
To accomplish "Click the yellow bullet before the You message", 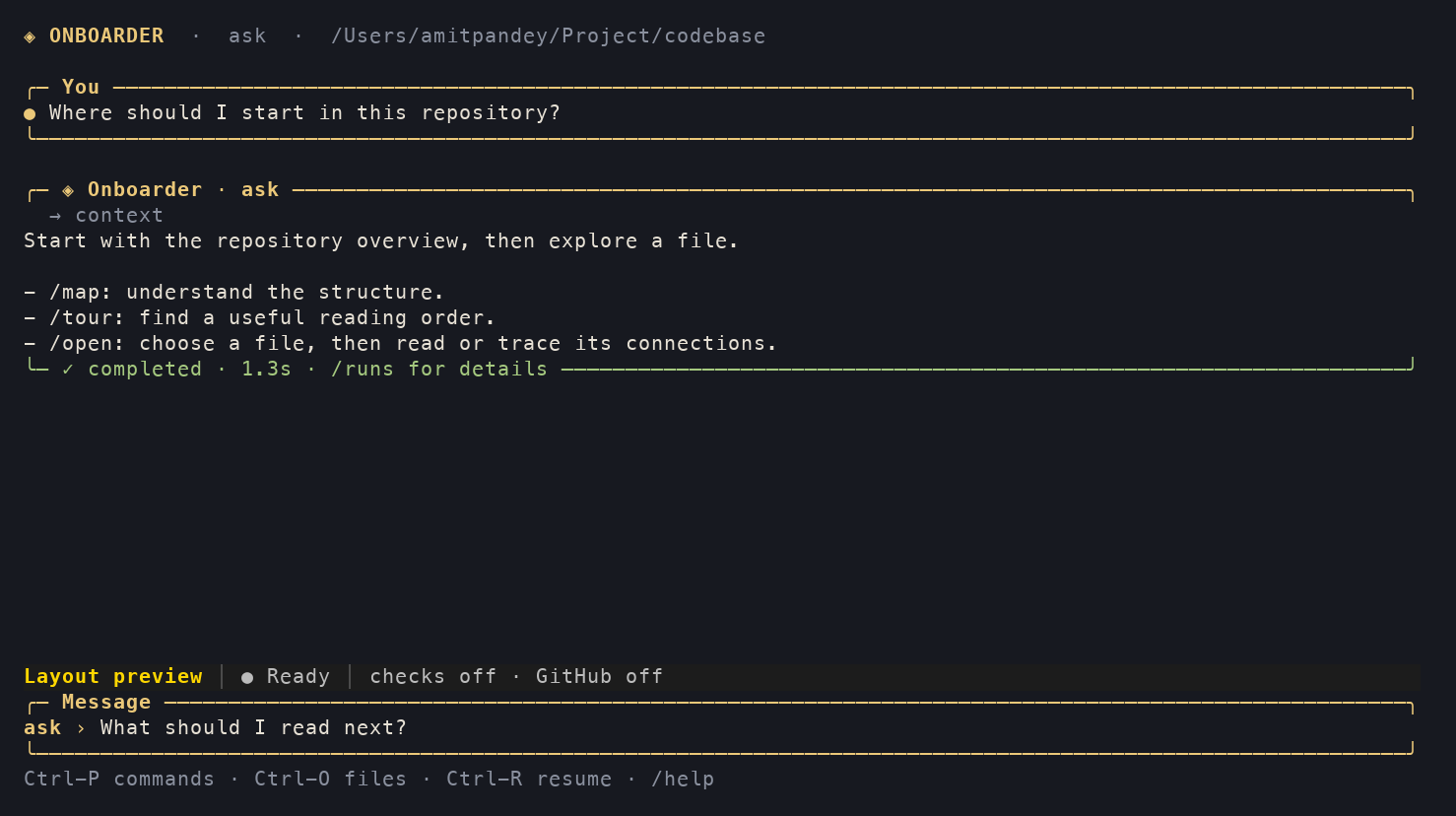I will (30, 113).
